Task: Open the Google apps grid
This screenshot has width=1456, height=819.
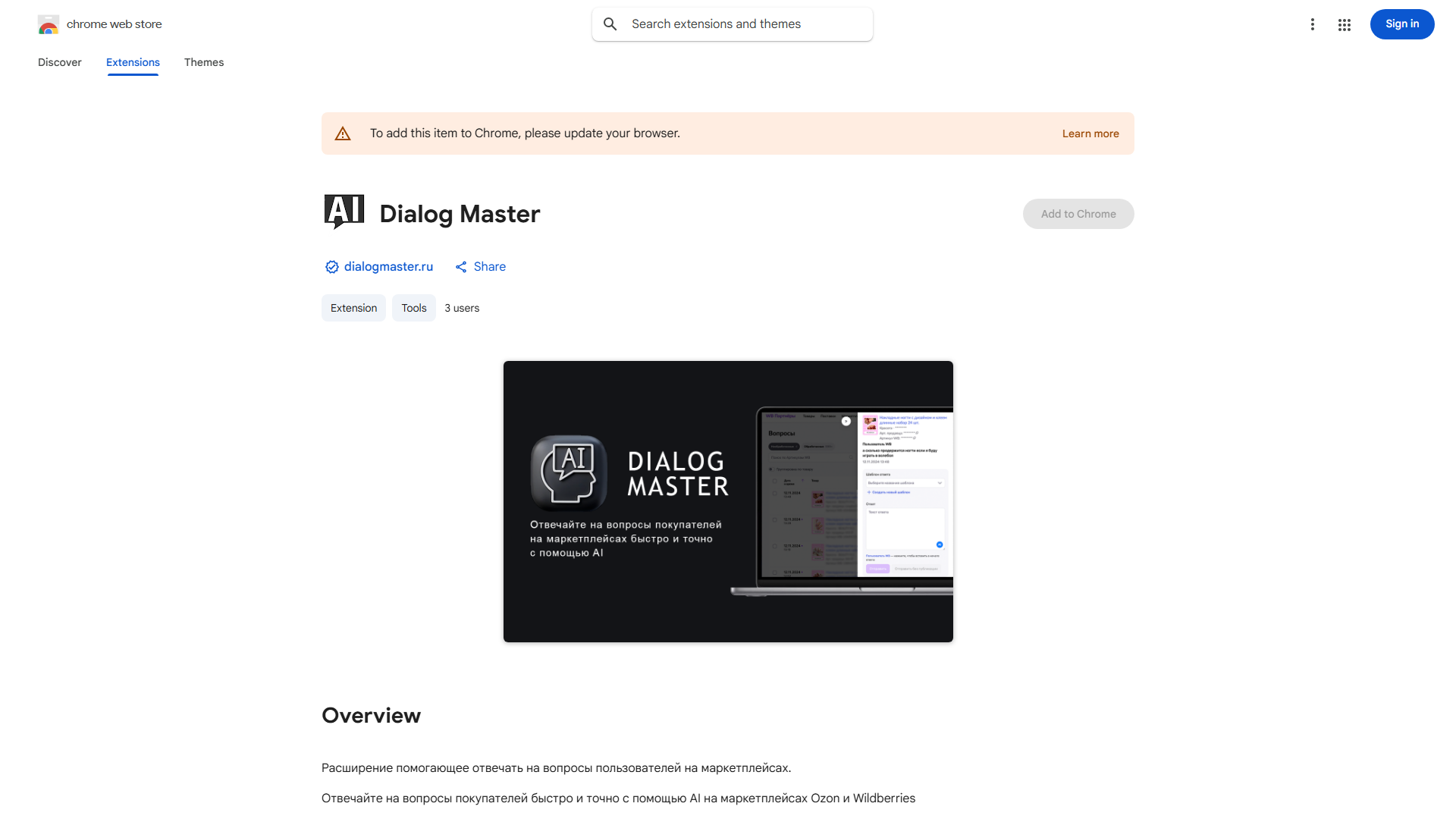Action: click(x=1345, y=24)
